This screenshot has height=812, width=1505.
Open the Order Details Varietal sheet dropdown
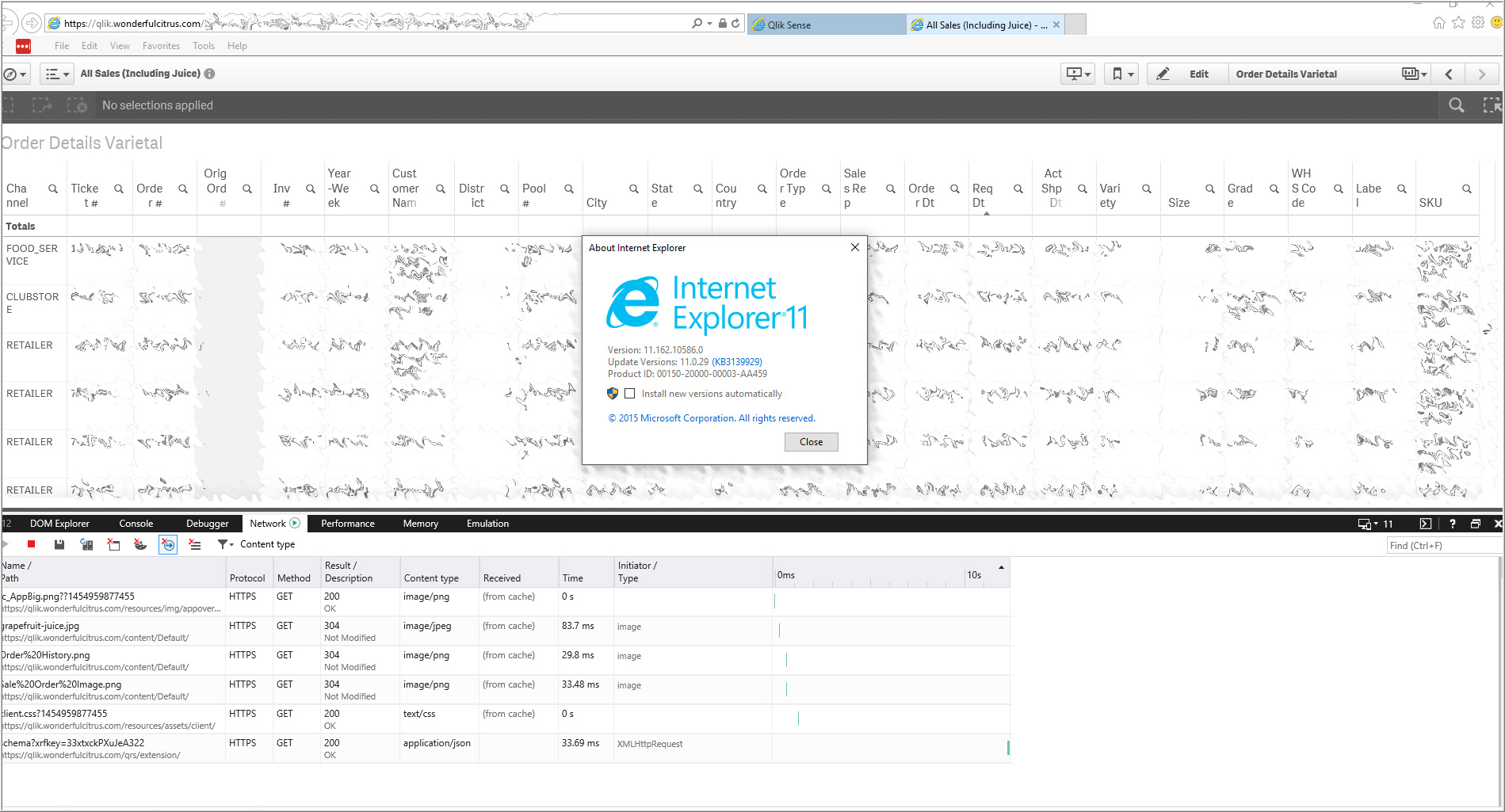1415,74
